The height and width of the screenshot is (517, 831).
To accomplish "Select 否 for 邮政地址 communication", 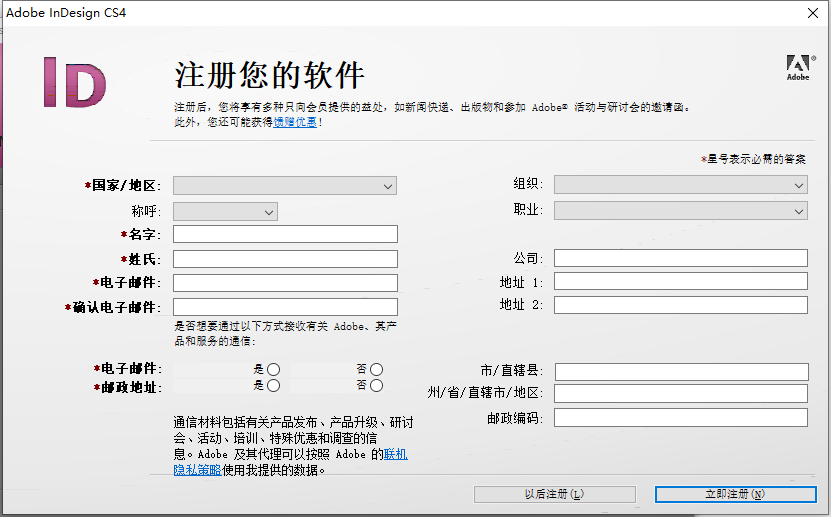I will [376, 386].
